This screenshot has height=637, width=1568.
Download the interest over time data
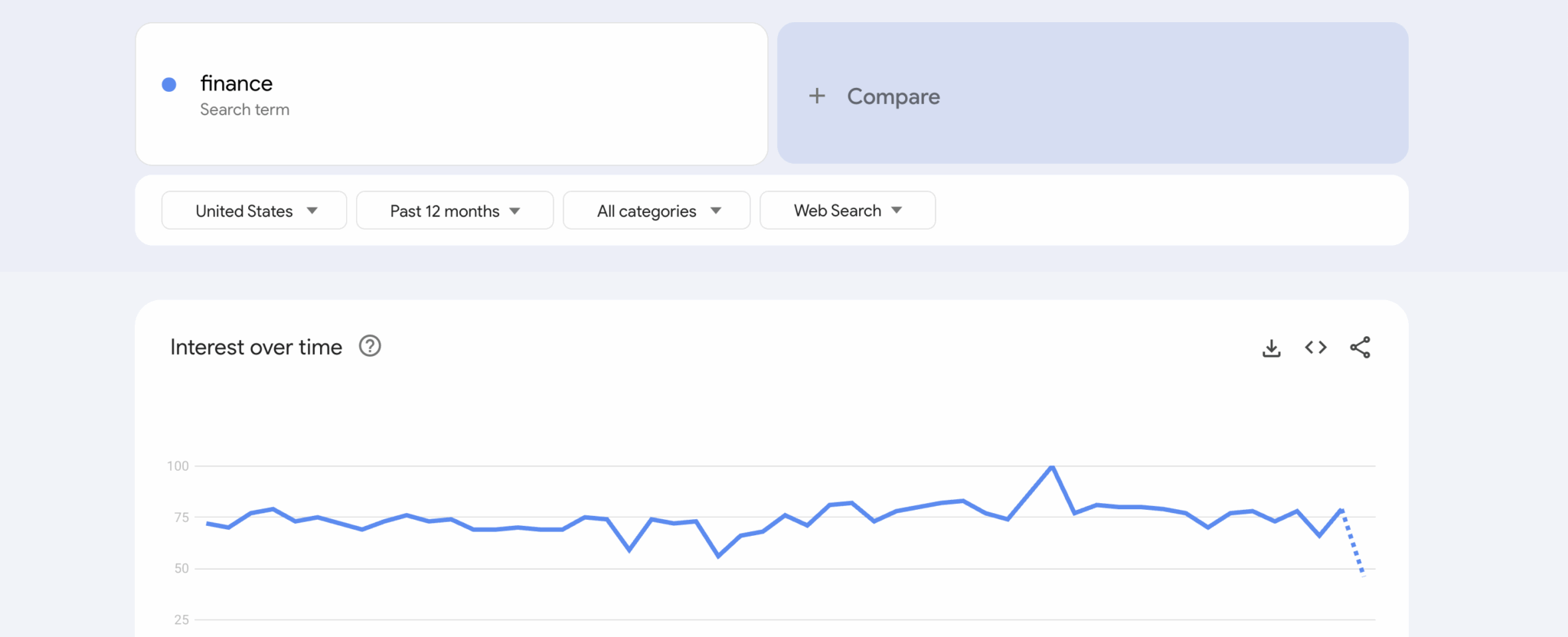coord(1271,348)
